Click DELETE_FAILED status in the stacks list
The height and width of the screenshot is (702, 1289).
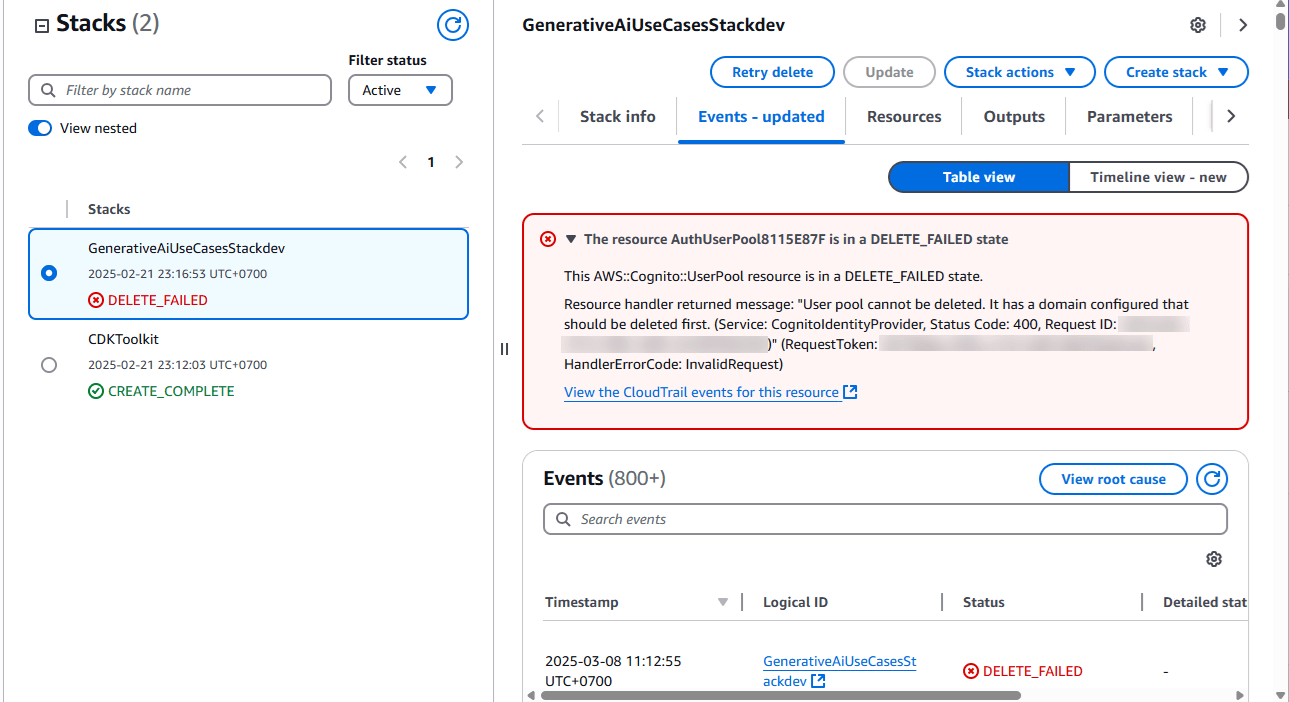pyautogui.click(x=148, y=300)
